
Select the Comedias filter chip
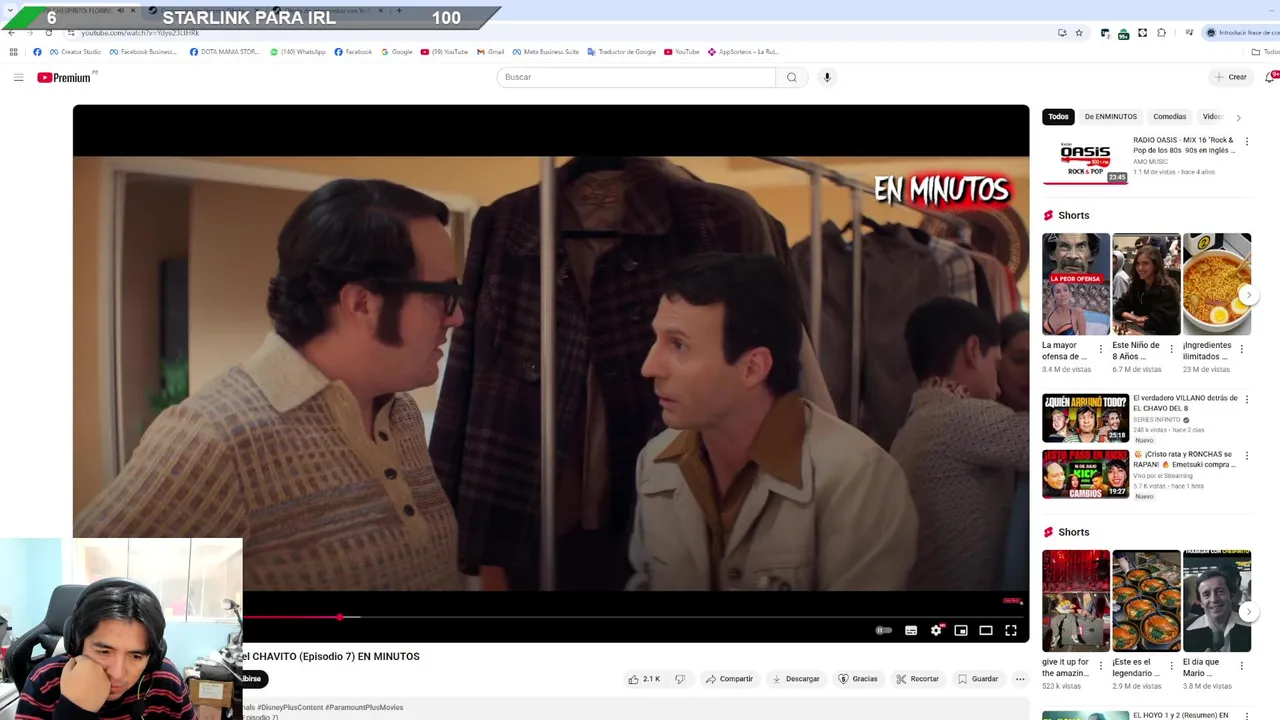pyautogui.click(x=1169, y=117)
